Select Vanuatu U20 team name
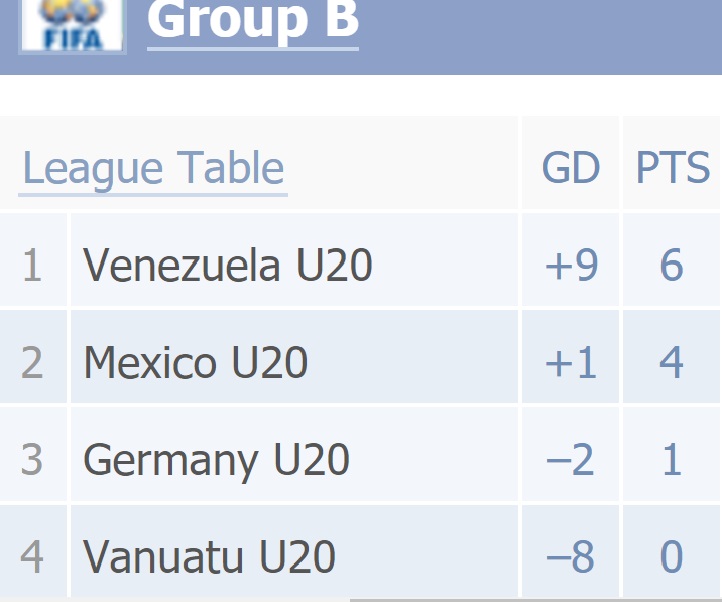The height and width of the screenshot is (602, 722). pyautogui.click(x=209, y=556)
